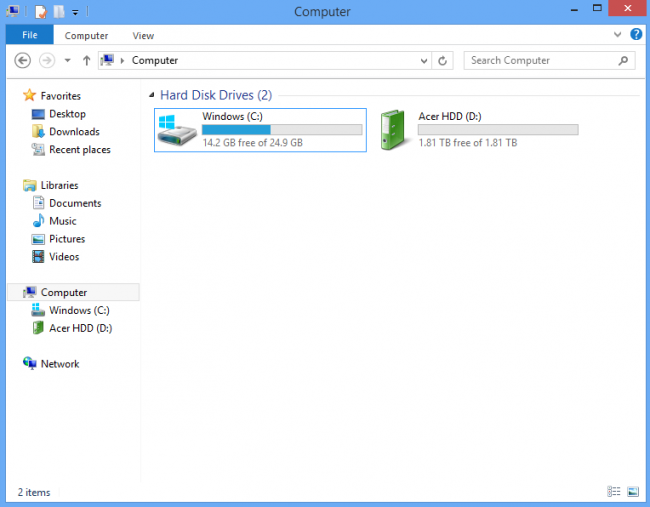Open Recent places from Favorites
The width and height of the screenshot is (650, 507).
tap(80, 149)
